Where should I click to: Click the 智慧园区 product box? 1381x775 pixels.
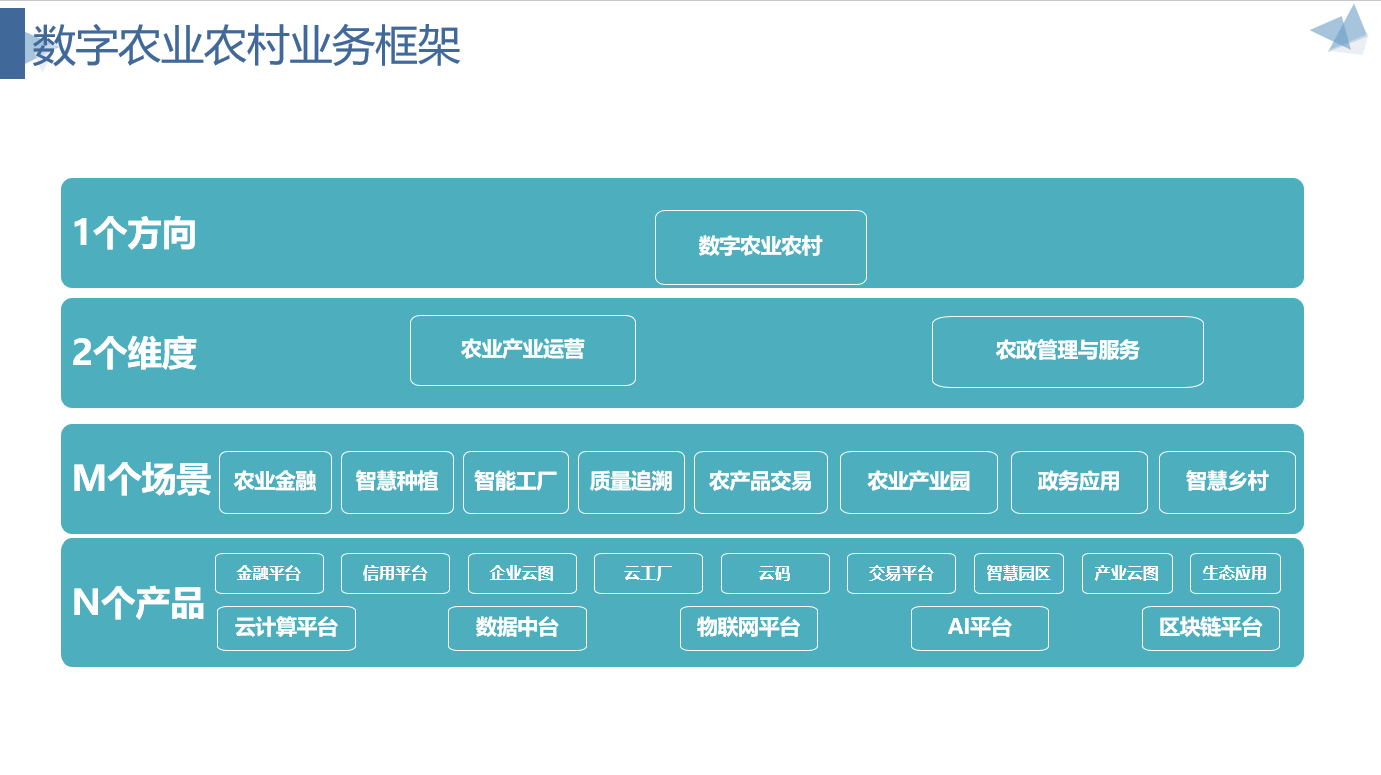[1018, 573]
